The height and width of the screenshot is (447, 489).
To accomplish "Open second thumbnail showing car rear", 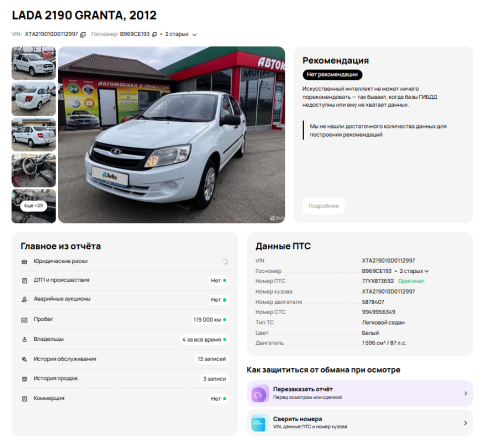I will (x=34, y=99).
